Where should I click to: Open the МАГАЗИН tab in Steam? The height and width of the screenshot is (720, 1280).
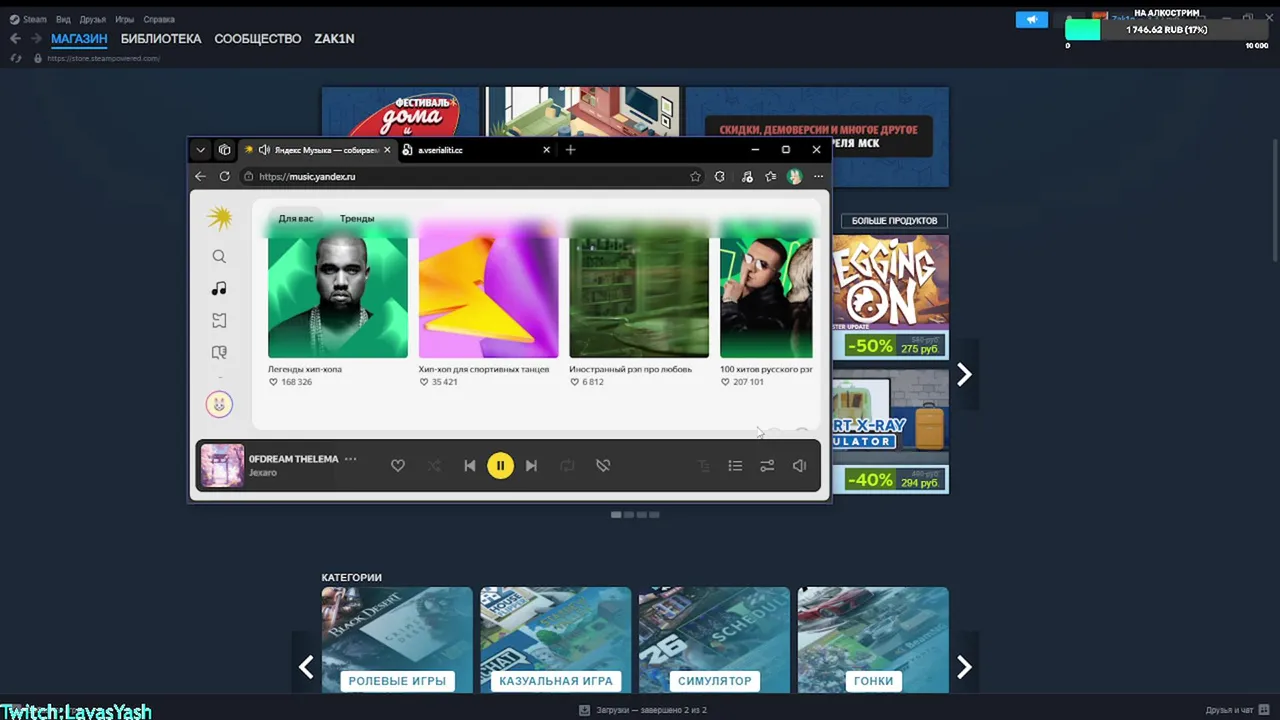click(79, 39)
